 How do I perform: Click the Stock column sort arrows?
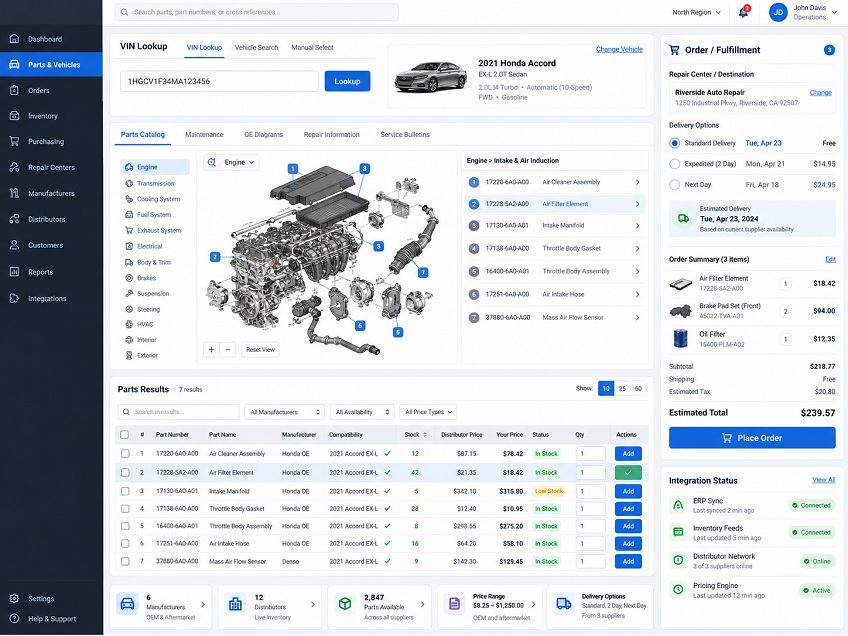click(425, 435)
